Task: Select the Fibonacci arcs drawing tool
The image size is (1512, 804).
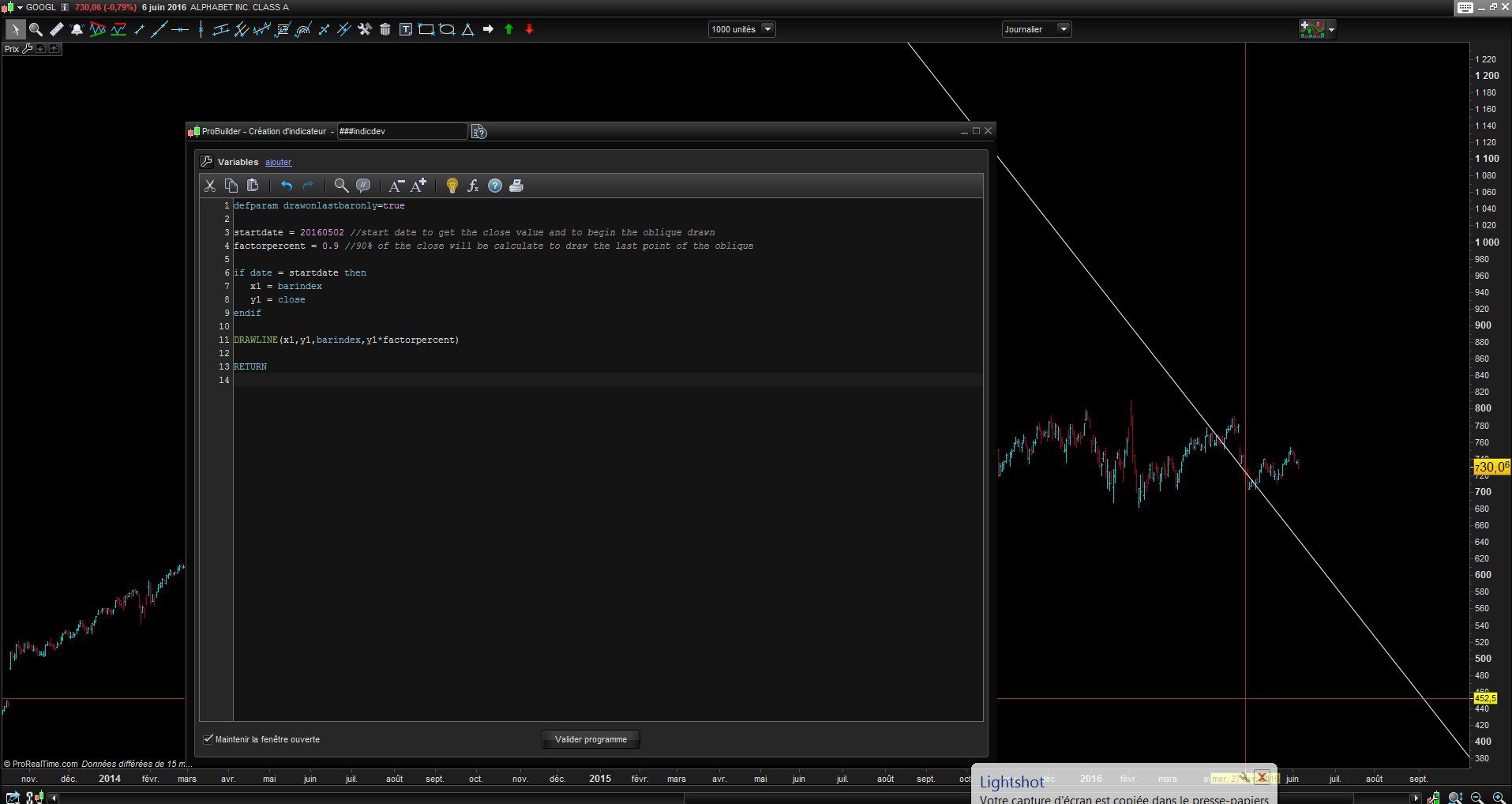Action: point(302,29)
